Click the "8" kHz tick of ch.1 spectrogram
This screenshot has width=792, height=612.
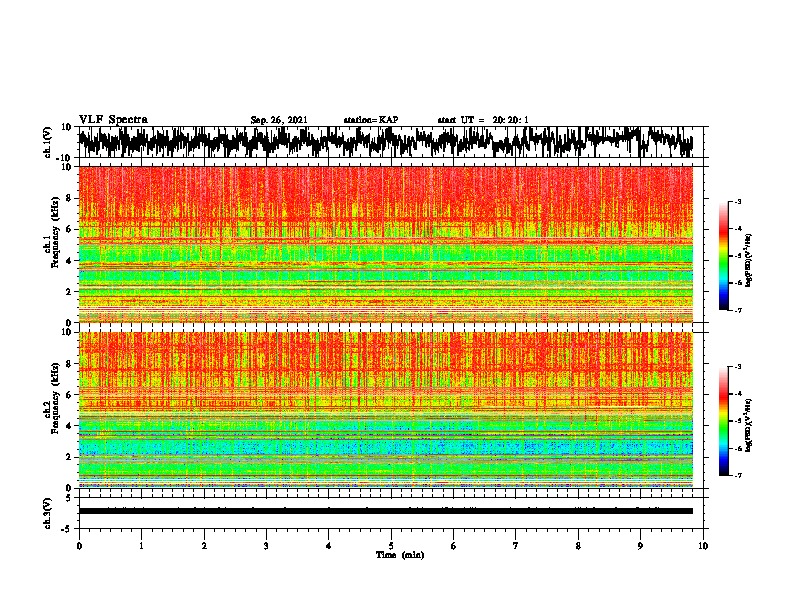click(x=71, y=198)
